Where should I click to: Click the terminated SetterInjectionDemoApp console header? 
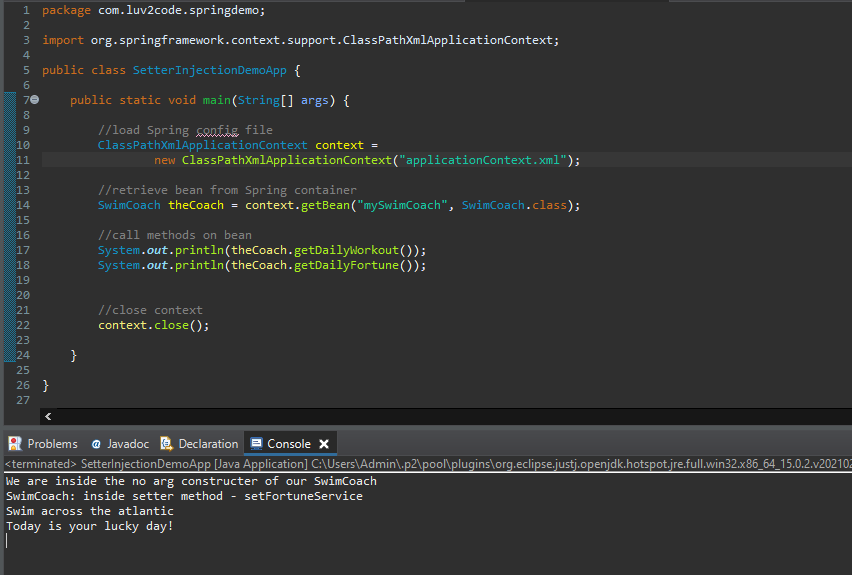[x=428, y=464]
